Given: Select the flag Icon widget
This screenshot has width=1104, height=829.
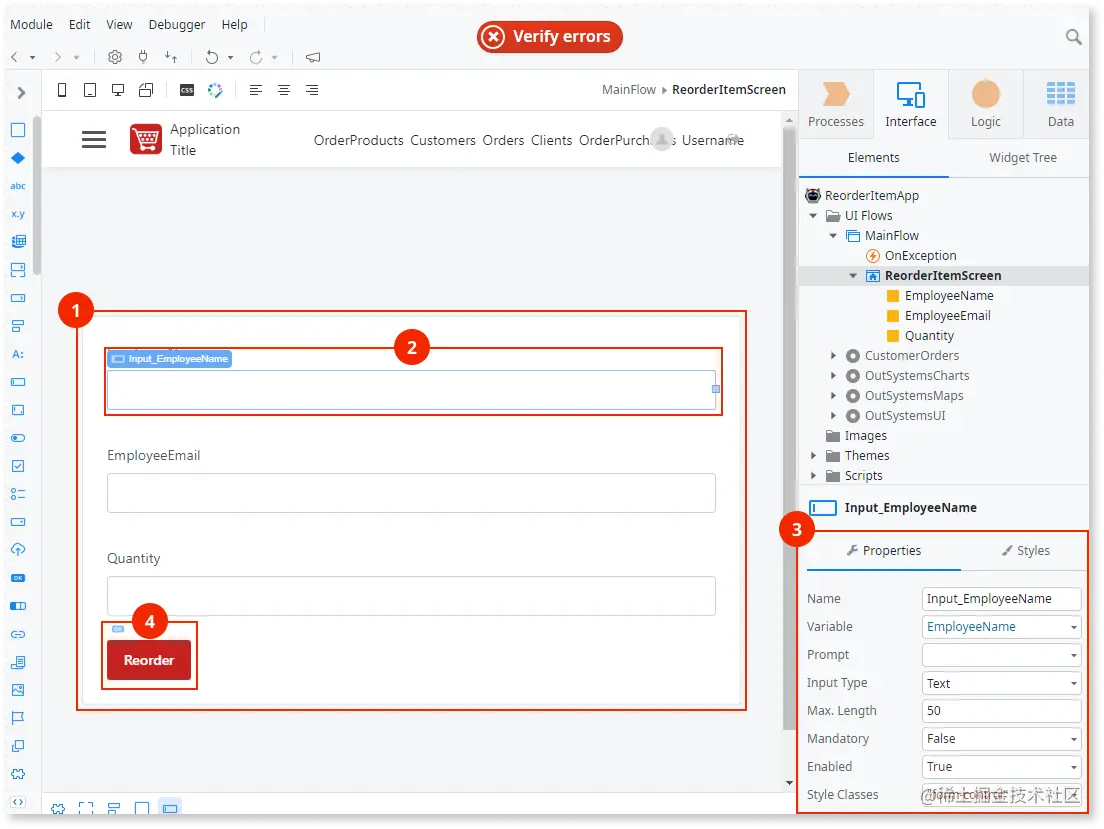Looking at the screenshot, I should coord(18,718).
